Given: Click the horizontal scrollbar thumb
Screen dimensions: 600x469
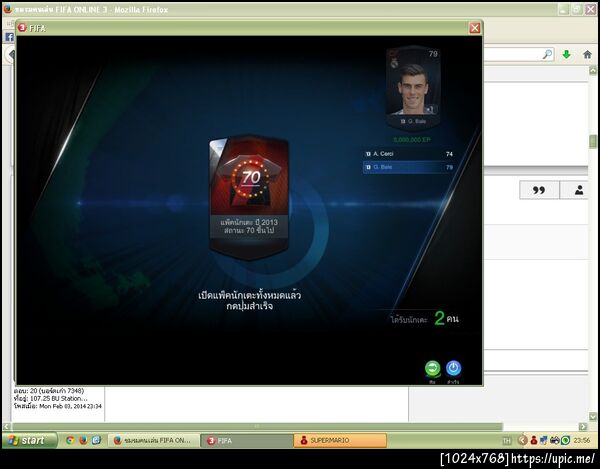Looking at the screenshot, I should pyautogui.click(x=257, y=426).
